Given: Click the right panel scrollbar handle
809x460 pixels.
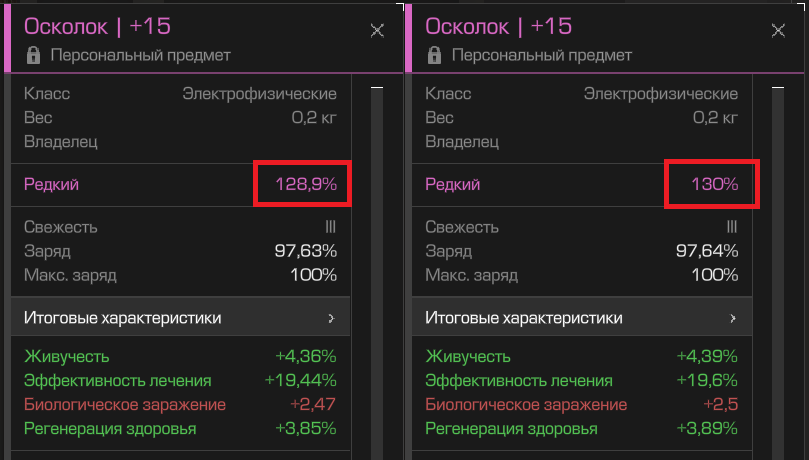Looking at the screenshot, I should [x=778, y=273].
